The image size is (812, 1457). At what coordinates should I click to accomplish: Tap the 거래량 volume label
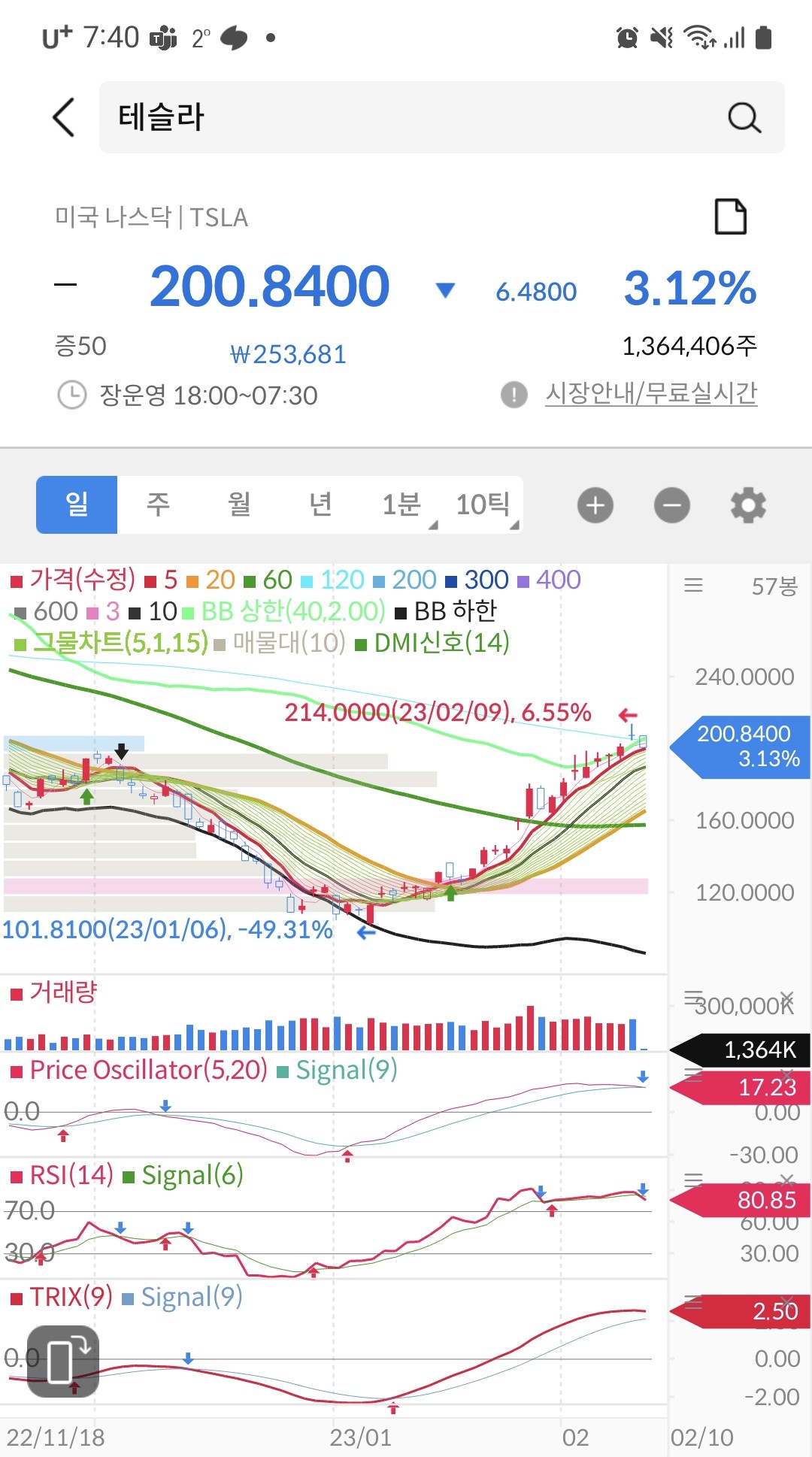click(x=54, y=992)
